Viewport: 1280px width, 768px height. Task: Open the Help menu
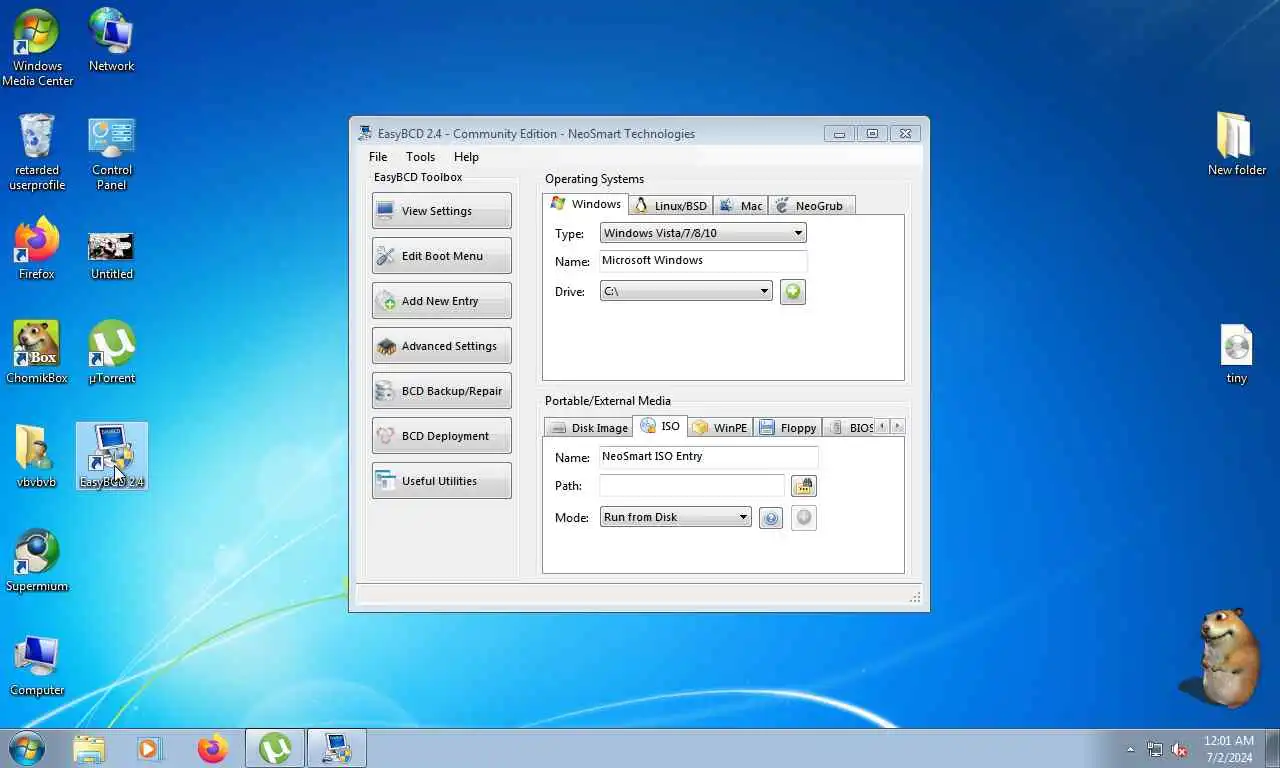click(466, 157)
